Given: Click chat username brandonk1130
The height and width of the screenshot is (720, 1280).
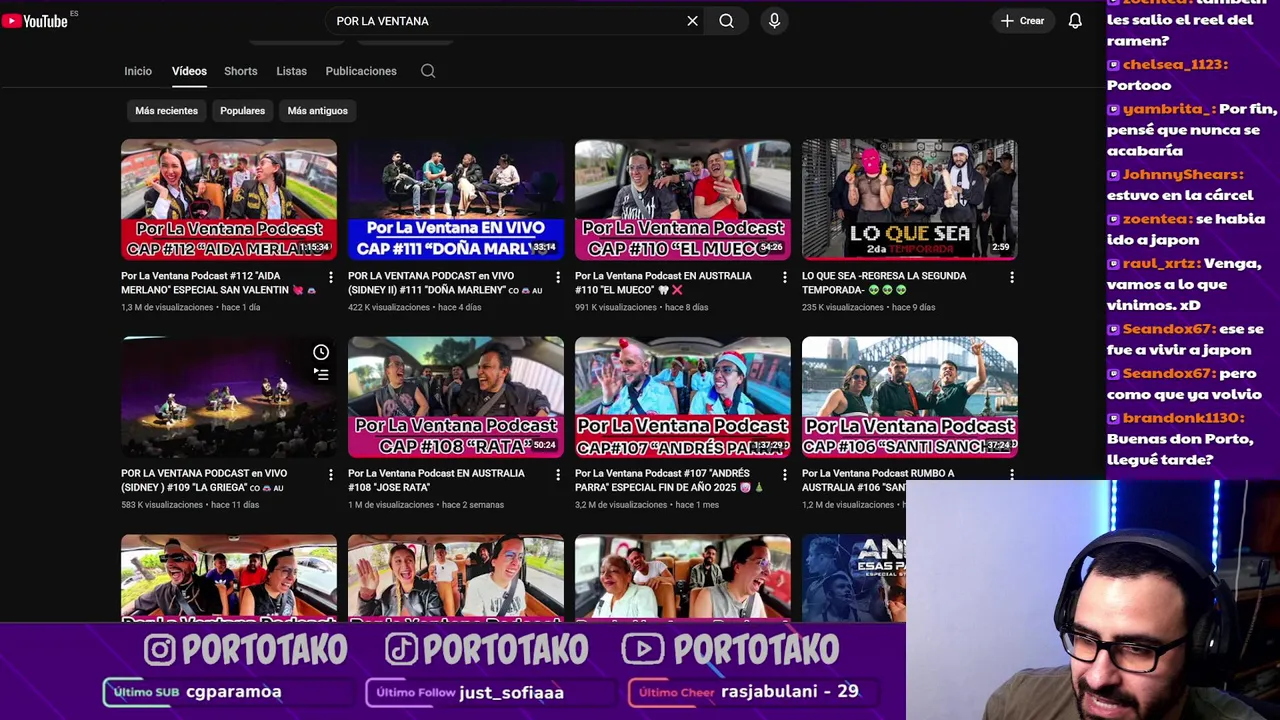Looking at the screenshot, I should click(1183, 418).
